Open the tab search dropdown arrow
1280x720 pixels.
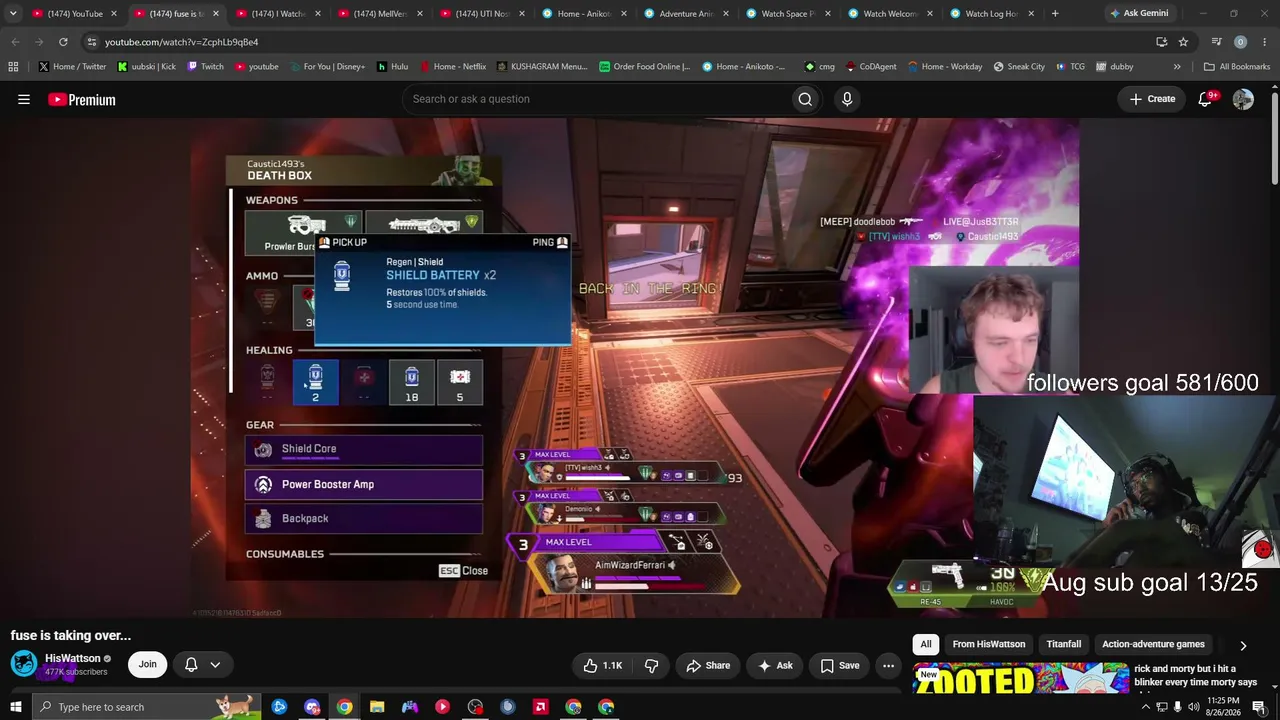coord(13,13)
